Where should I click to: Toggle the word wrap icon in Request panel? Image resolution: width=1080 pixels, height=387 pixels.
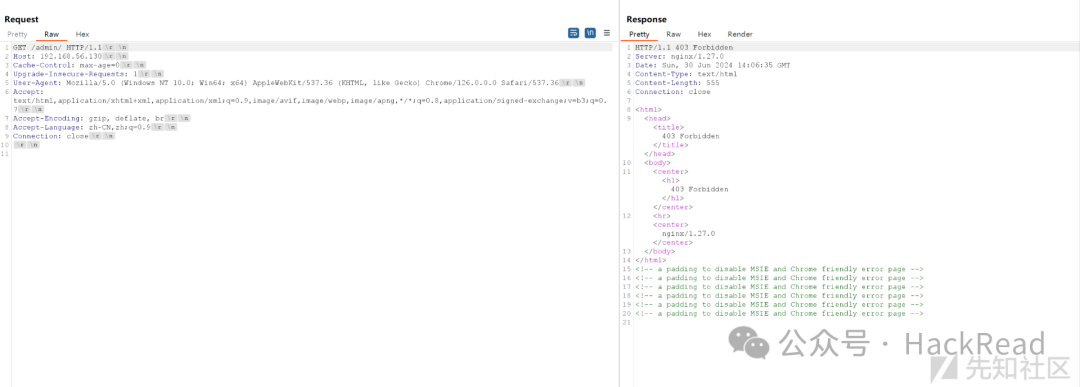pos(573,33)
